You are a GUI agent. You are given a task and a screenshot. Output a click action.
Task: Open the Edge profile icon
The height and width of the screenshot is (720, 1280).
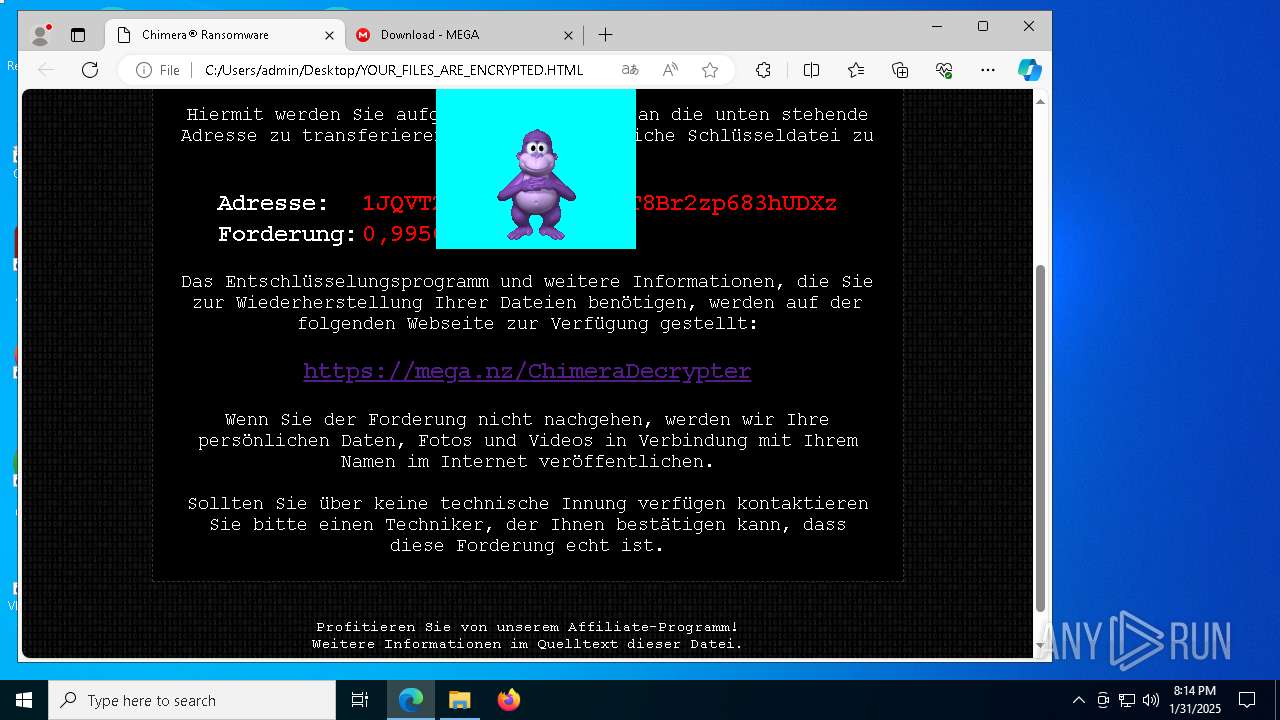click(x=40, y=35)
